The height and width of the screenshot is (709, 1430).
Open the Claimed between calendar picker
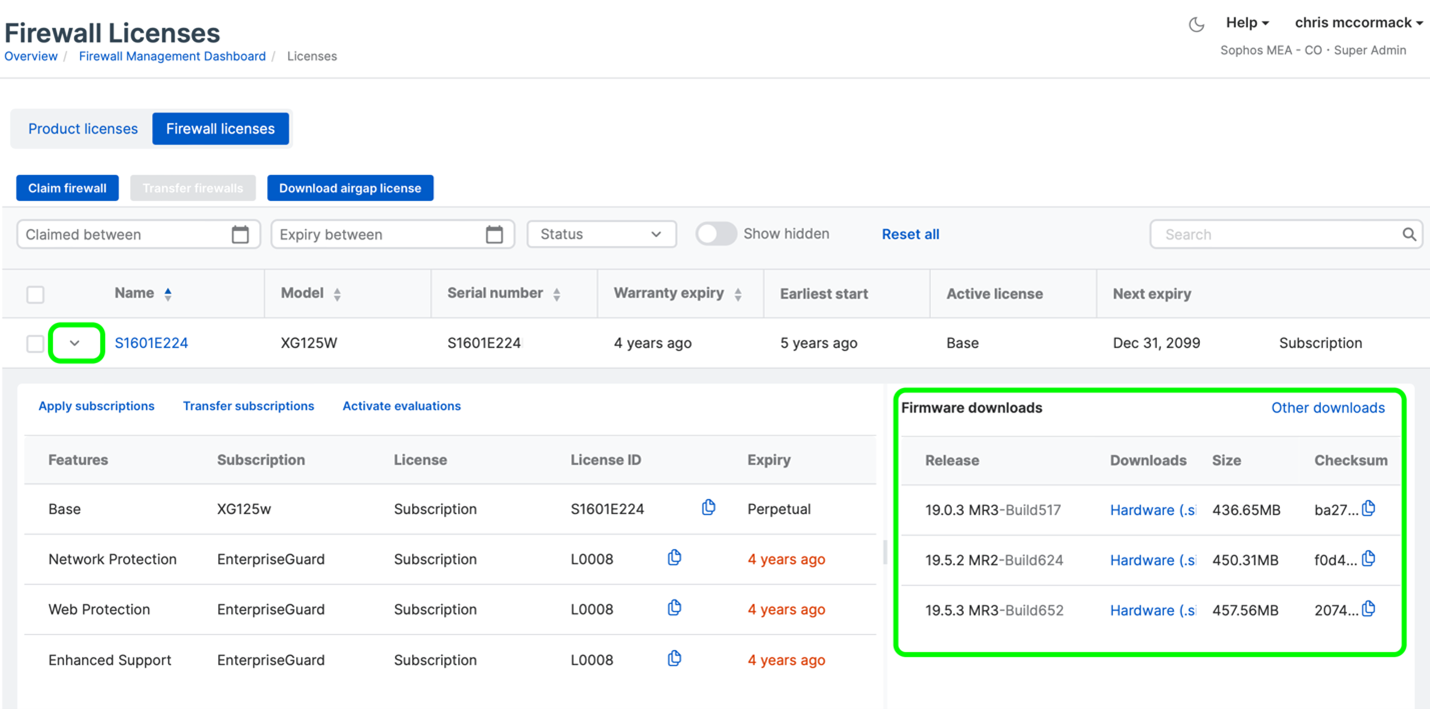(x=240, y=233)
